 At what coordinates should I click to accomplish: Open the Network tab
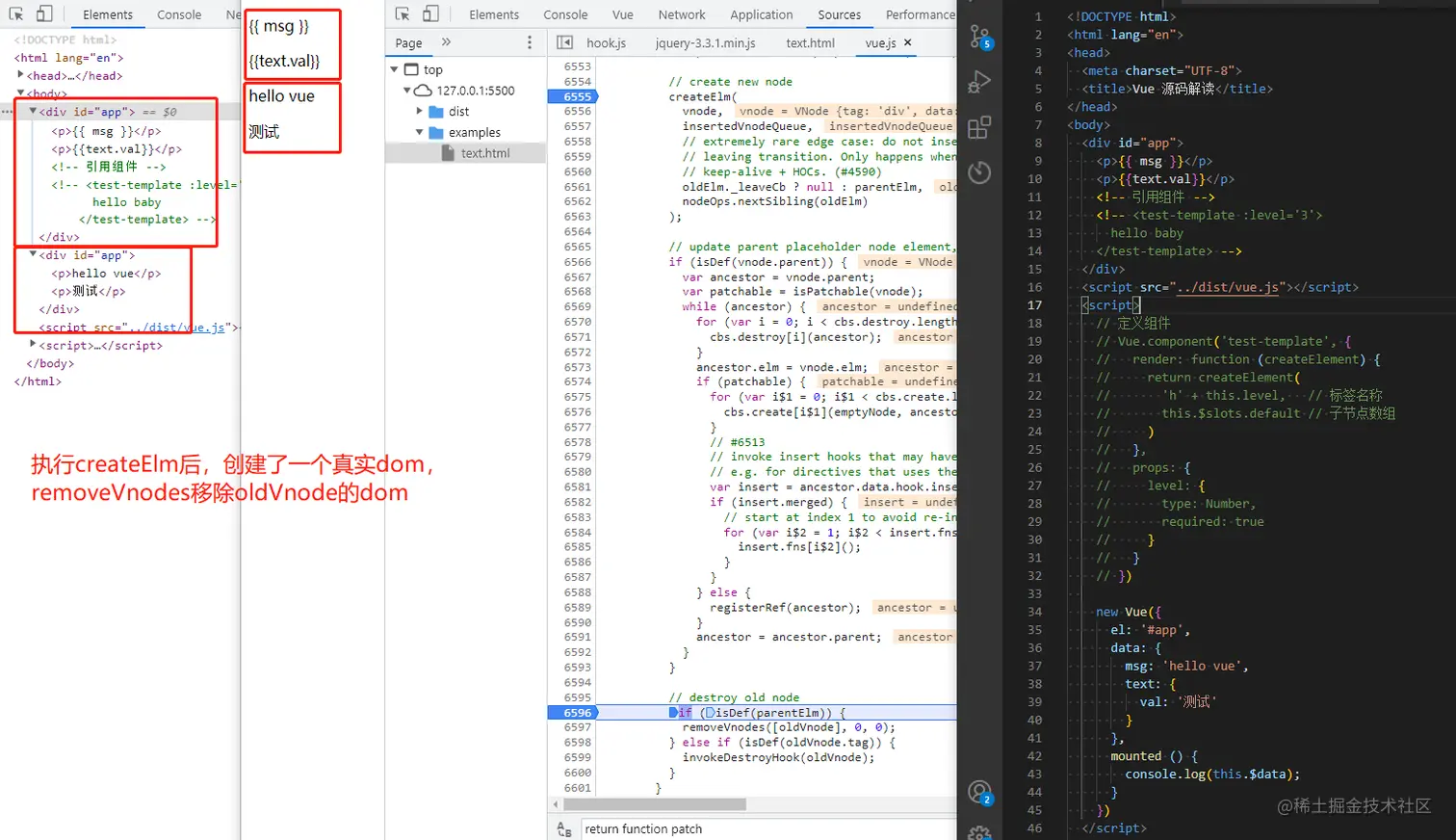(682, 14)
